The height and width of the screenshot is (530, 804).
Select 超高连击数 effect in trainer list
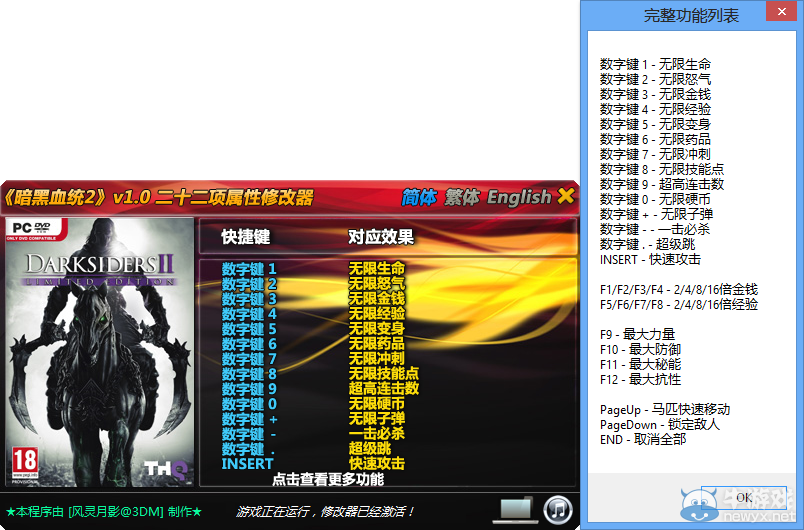click(x=384, y=388)
